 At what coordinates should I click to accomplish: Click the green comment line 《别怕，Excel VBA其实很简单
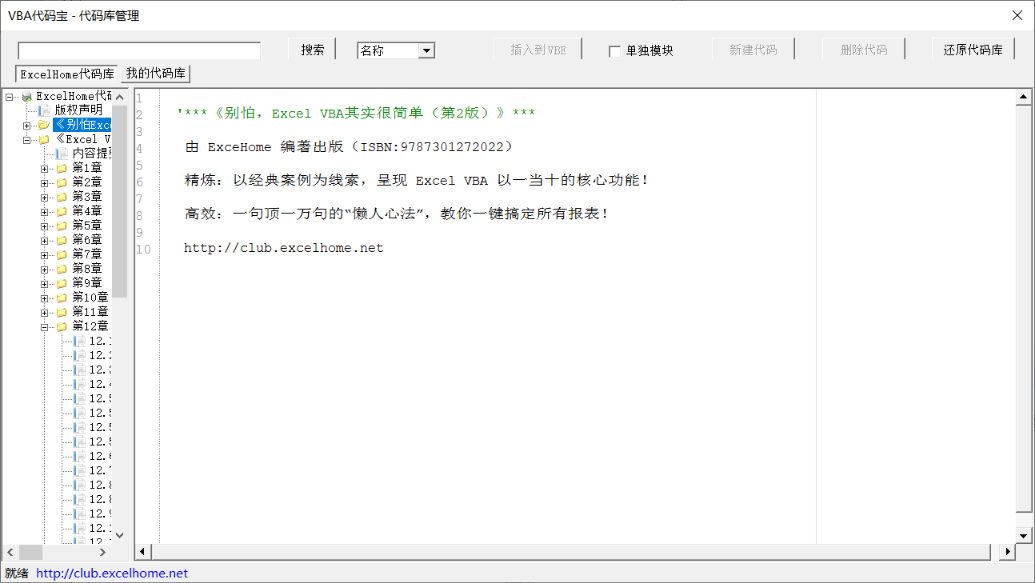click(356, 113)
